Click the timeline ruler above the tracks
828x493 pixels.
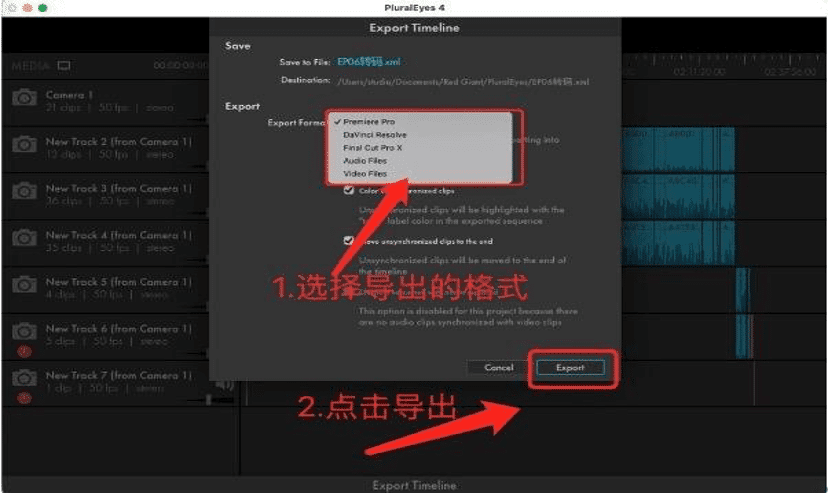(723, 65)
